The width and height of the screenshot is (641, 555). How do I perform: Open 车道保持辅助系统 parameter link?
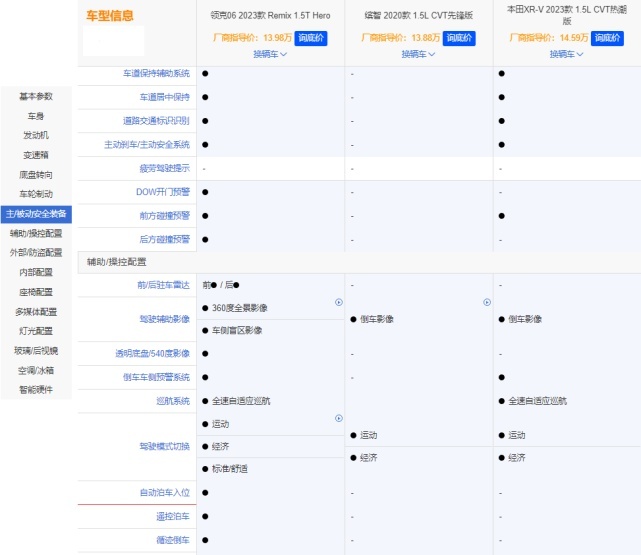point(157,74)
